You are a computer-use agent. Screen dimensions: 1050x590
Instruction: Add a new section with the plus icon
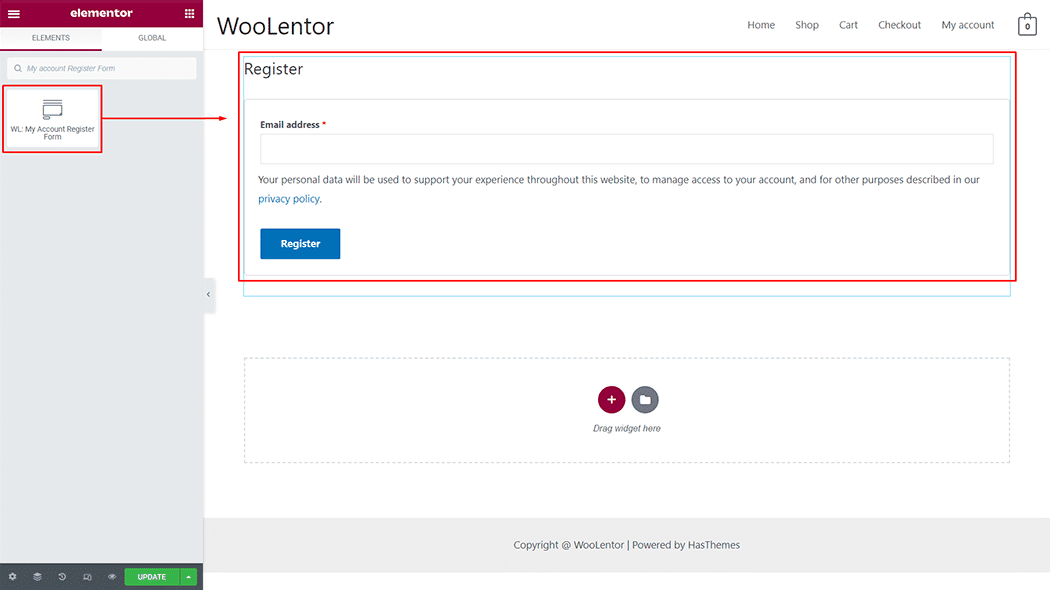coord(611,399)
